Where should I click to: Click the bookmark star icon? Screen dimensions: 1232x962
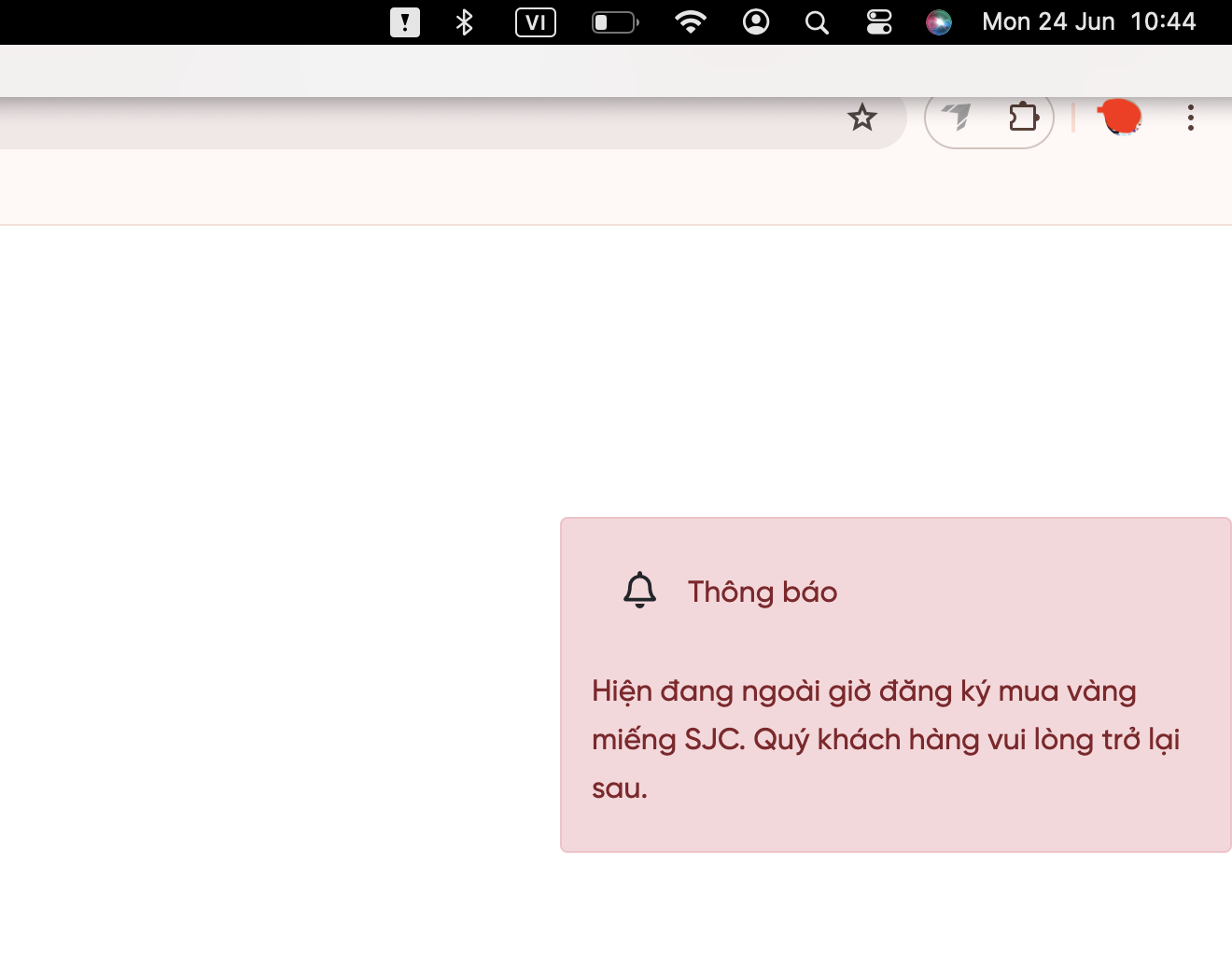(x=861, y=118)
